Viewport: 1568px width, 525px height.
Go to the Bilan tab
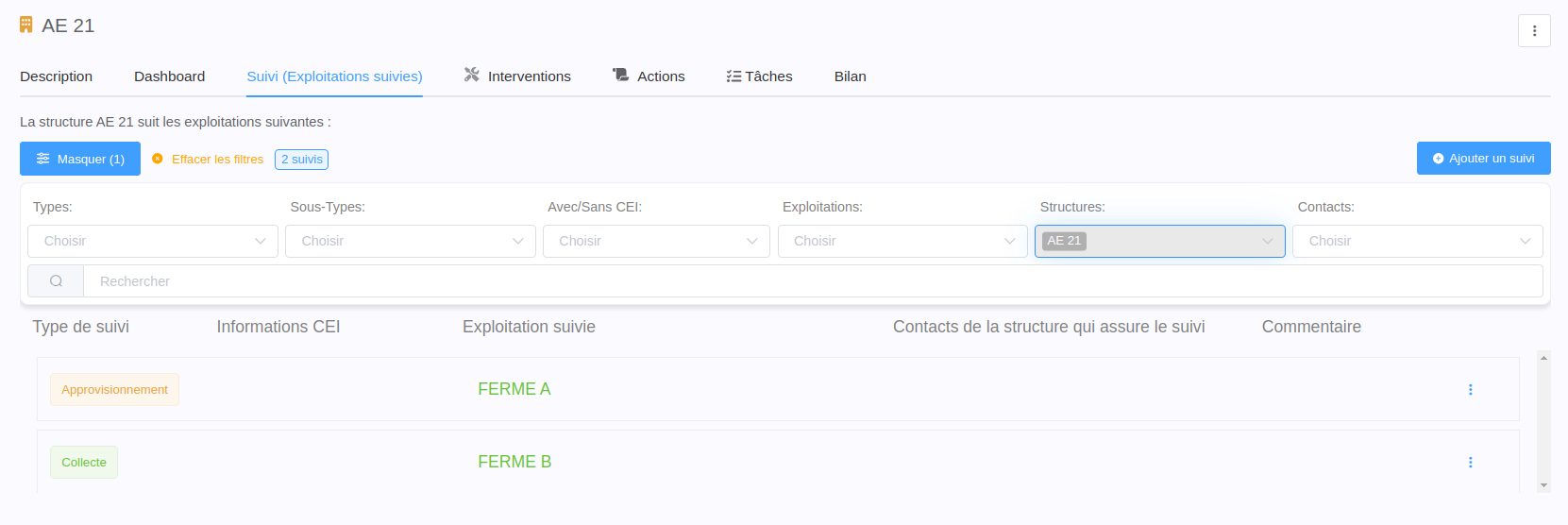[850, 76]
